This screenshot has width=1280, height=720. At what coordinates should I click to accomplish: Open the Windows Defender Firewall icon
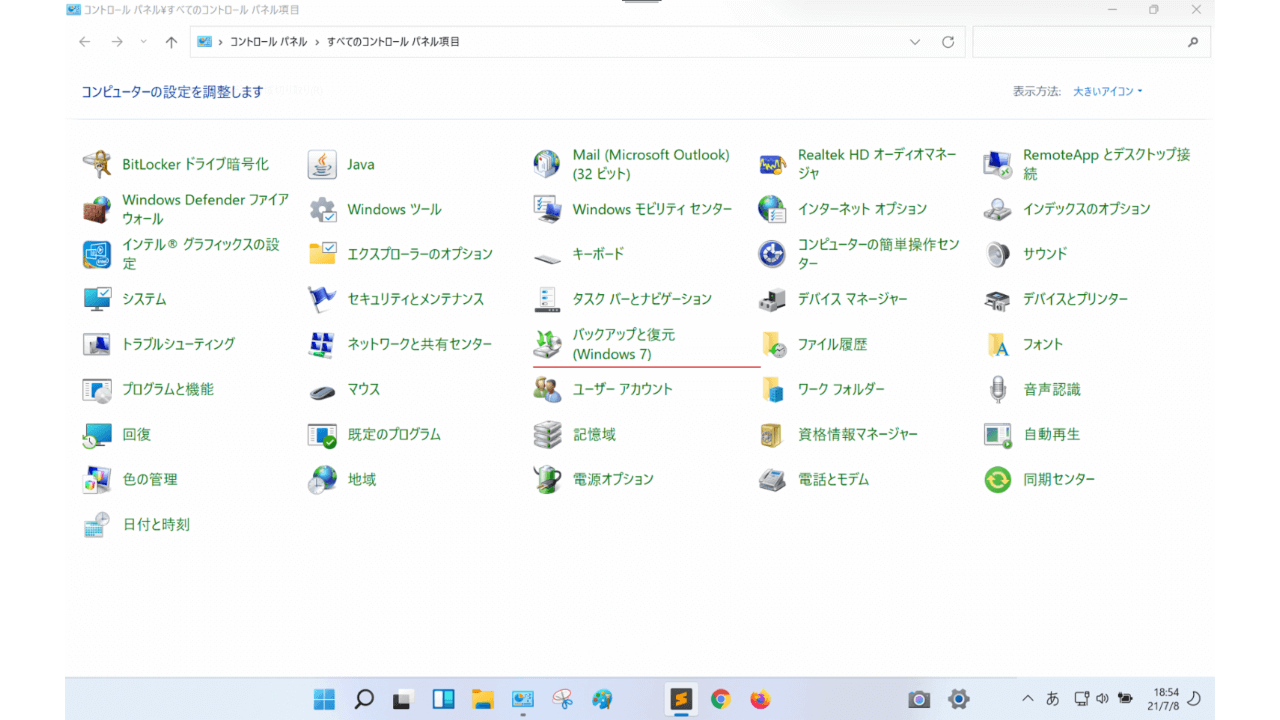click(x=97, y=209)
